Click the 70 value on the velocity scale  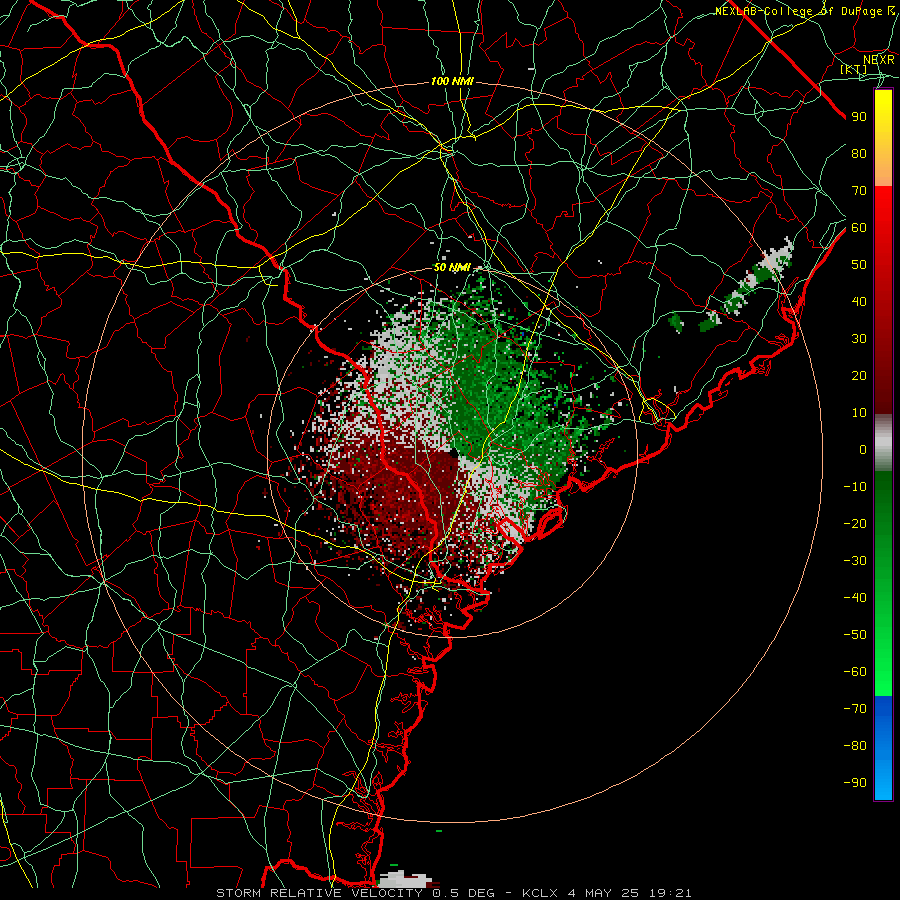coord(859,191)
